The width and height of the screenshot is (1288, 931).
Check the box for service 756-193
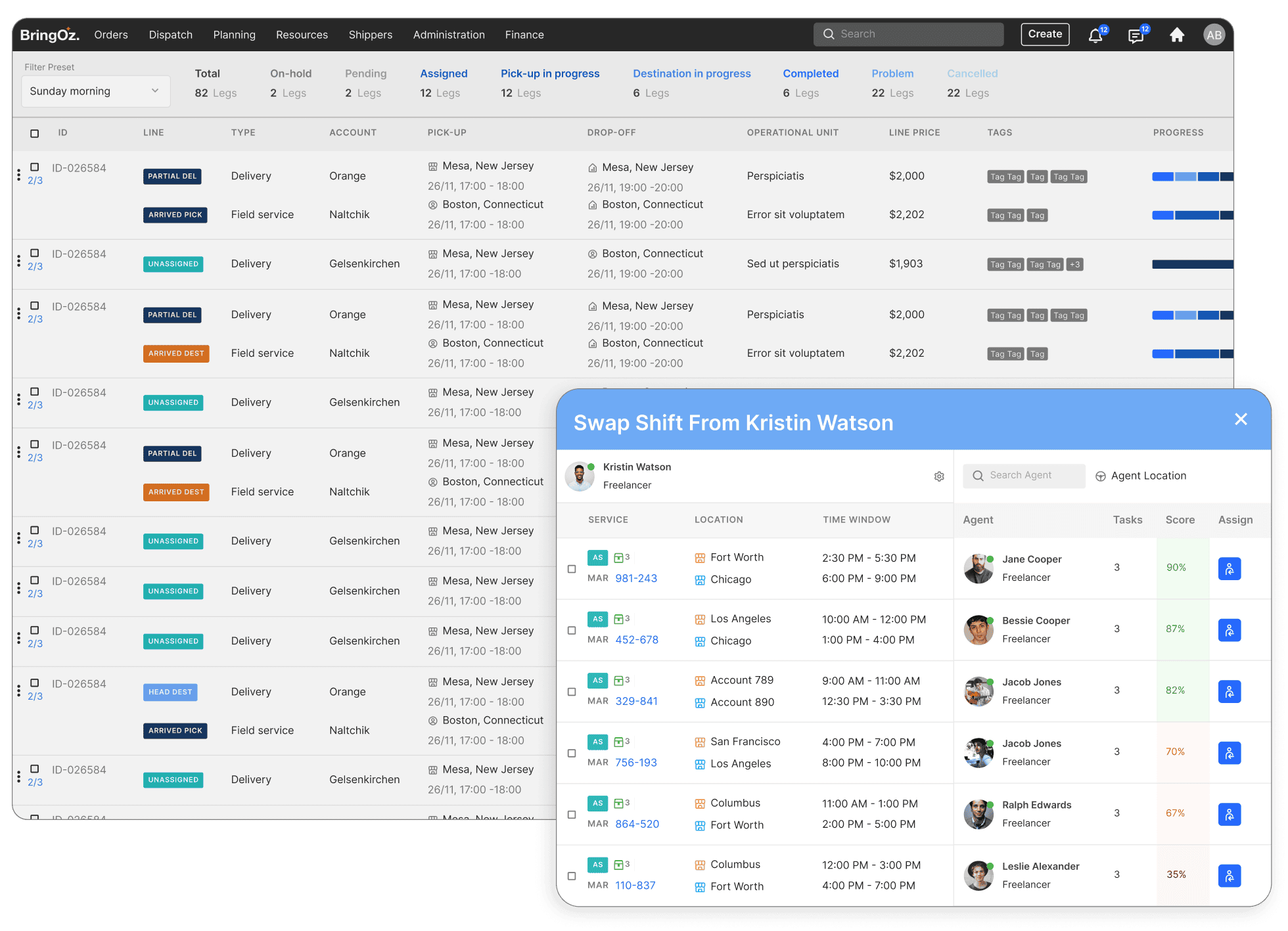tap(572, 753)
